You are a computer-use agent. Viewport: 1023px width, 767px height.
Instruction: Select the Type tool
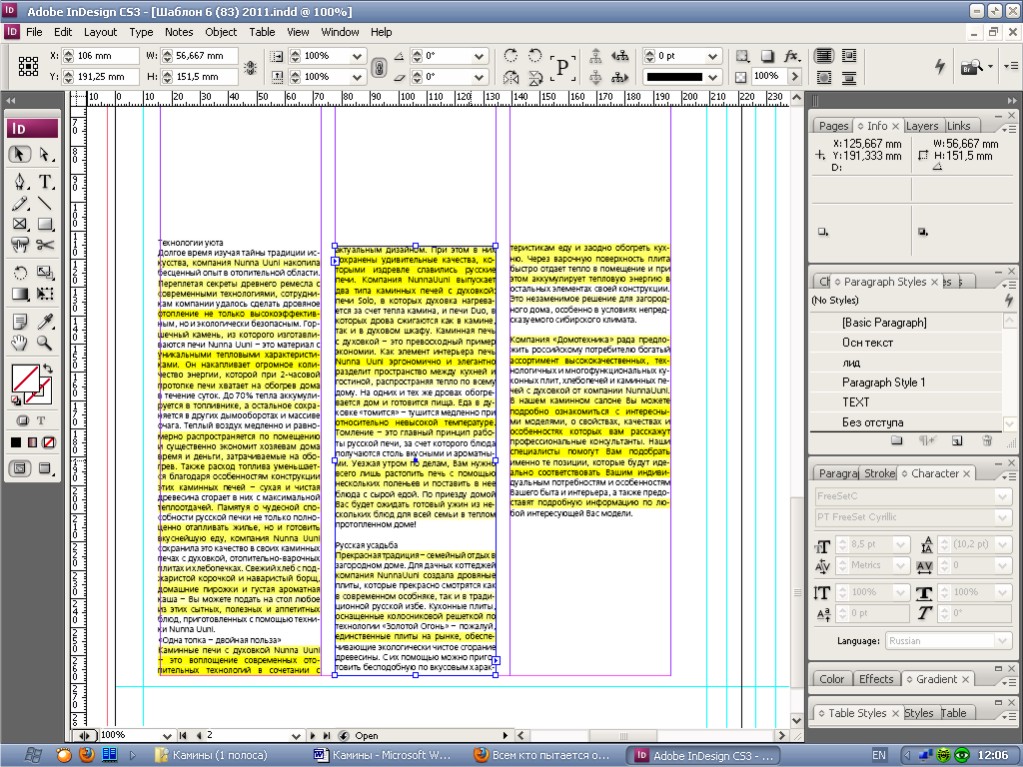point(44,181)
